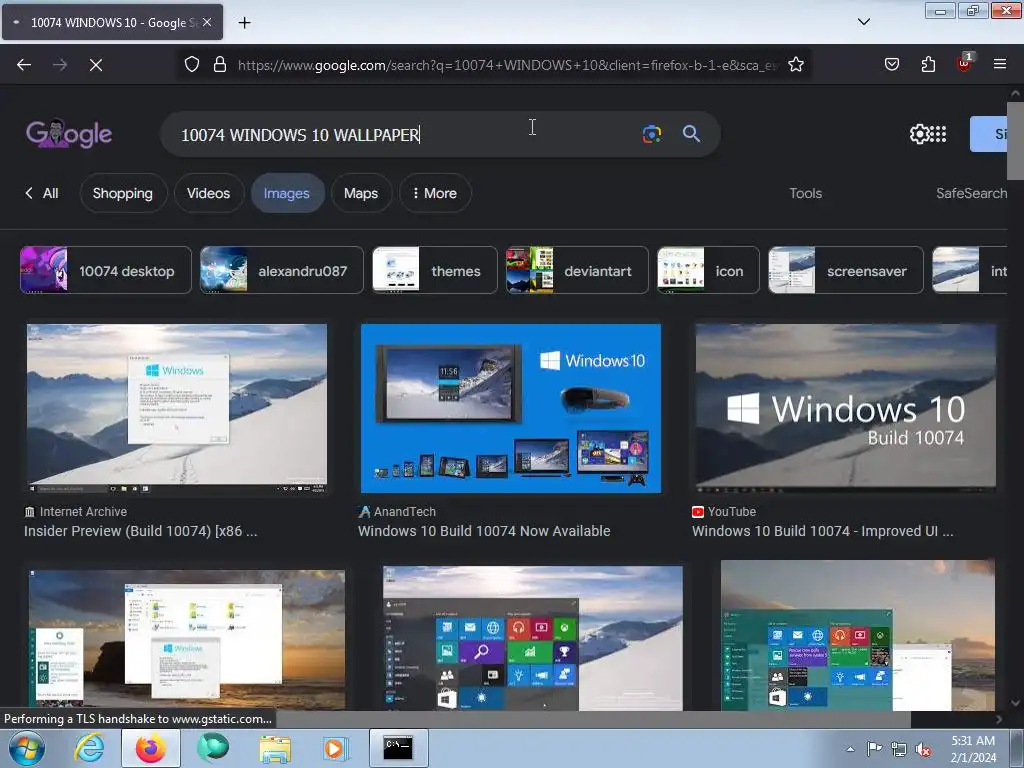Filter by deviantart chip
The image size is (1024, 768).
coord(577,270)
